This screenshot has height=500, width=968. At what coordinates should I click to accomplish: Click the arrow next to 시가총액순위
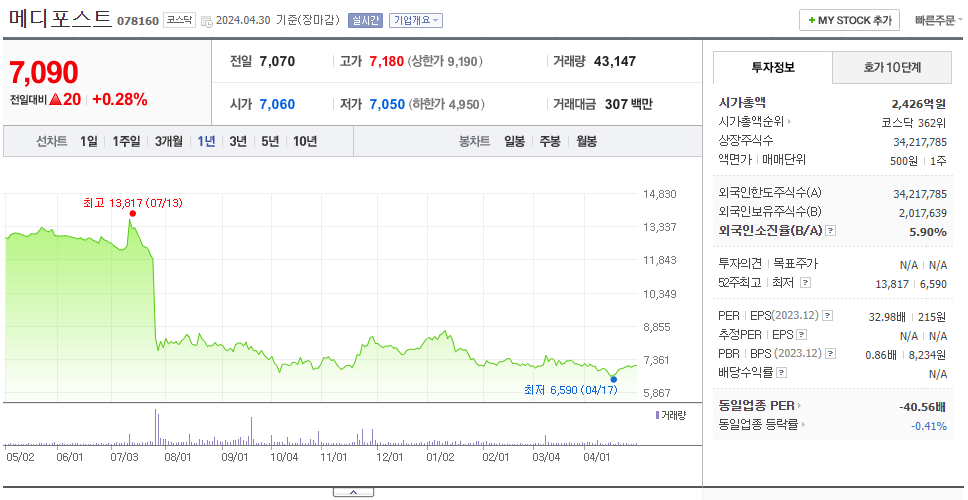point(789,122)
